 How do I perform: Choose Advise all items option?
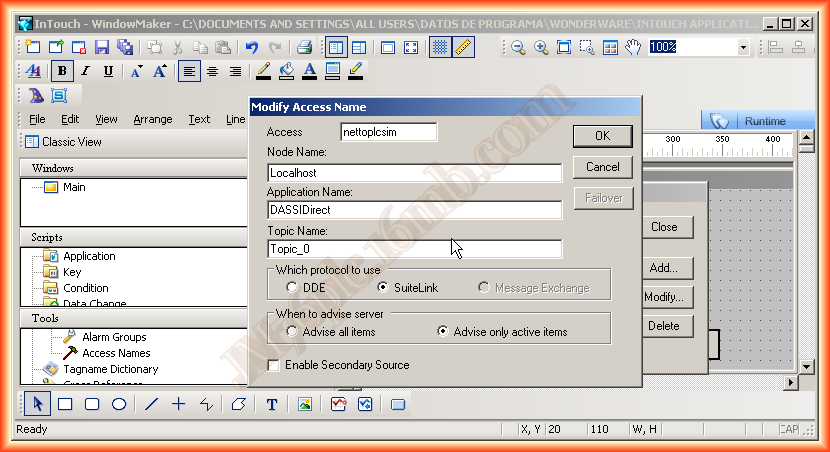(292, 332)
